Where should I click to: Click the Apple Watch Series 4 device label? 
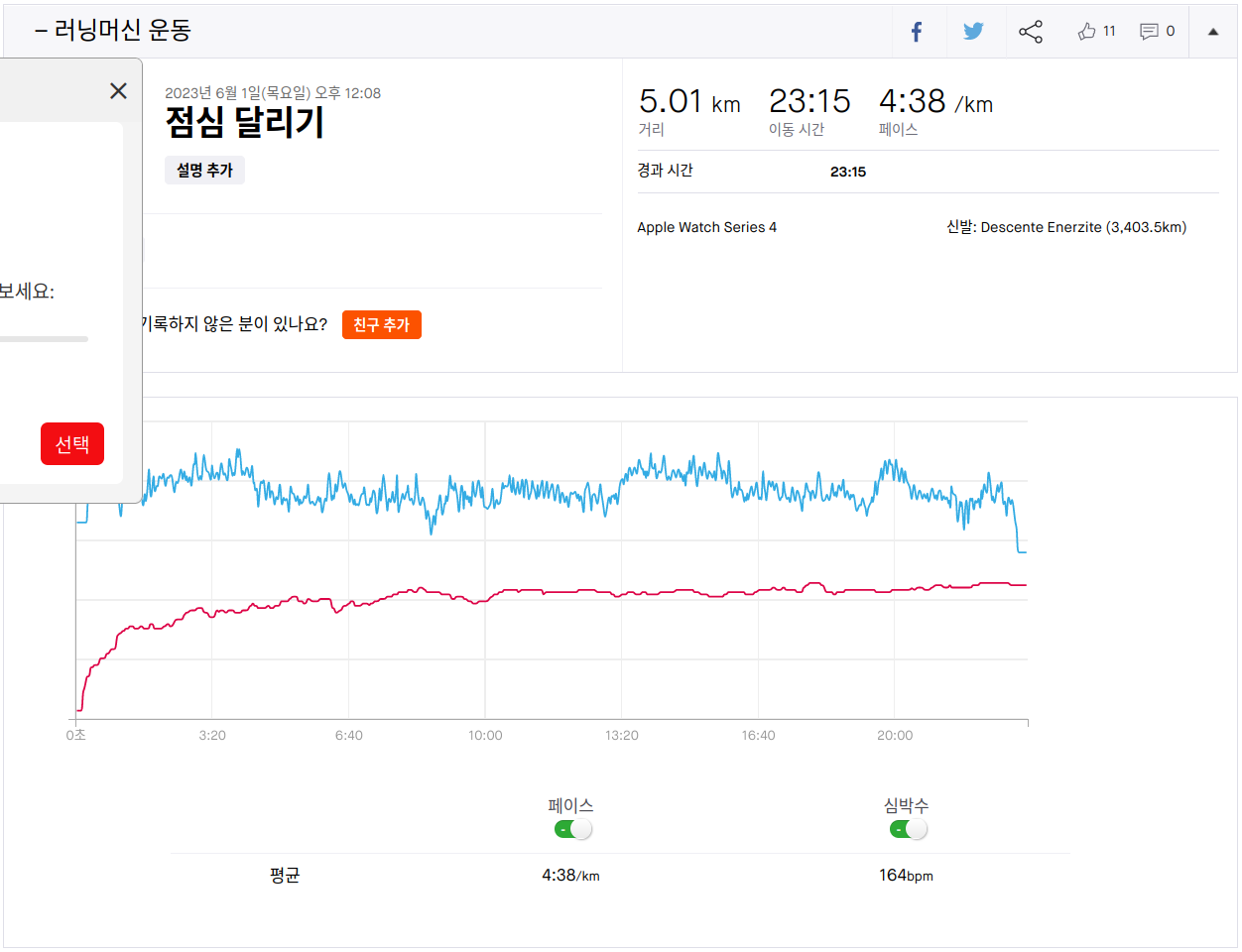pyautogui.click(x=706, y=227)
